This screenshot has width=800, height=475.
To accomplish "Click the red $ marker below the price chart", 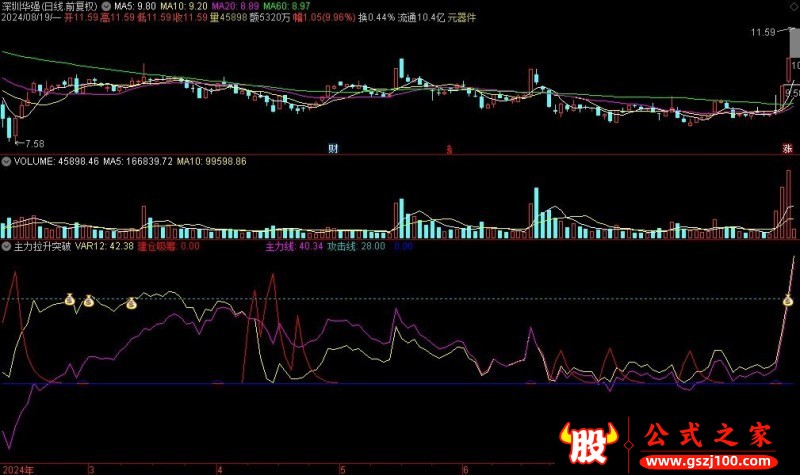I will 449,149.
